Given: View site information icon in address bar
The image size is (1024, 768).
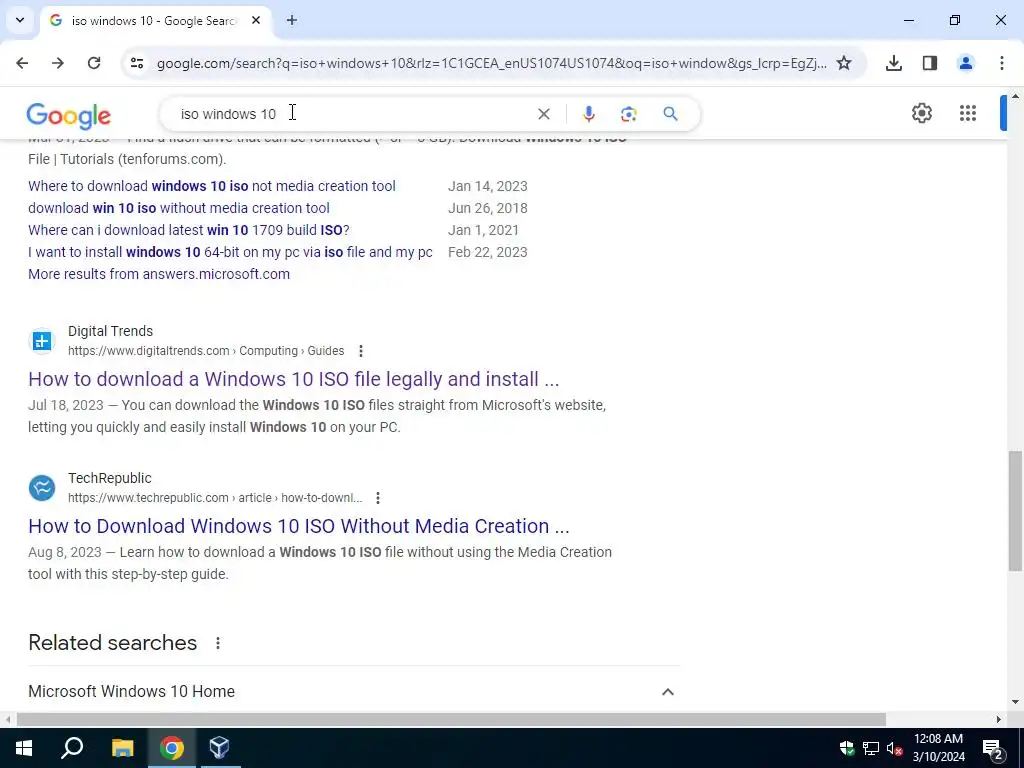Looking at the screenshot, I should (x=136, y=63).
